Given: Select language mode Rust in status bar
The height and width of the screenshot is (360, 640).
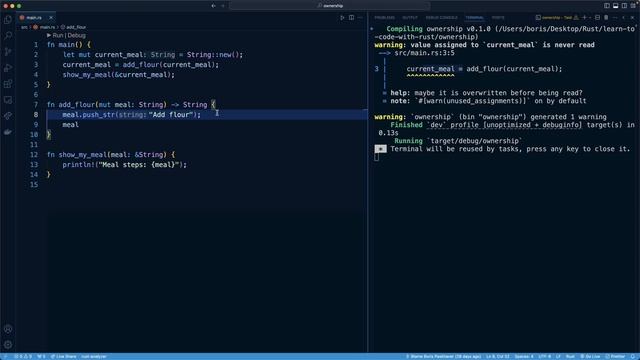Looking at the screenshot, I should (570, 356).
